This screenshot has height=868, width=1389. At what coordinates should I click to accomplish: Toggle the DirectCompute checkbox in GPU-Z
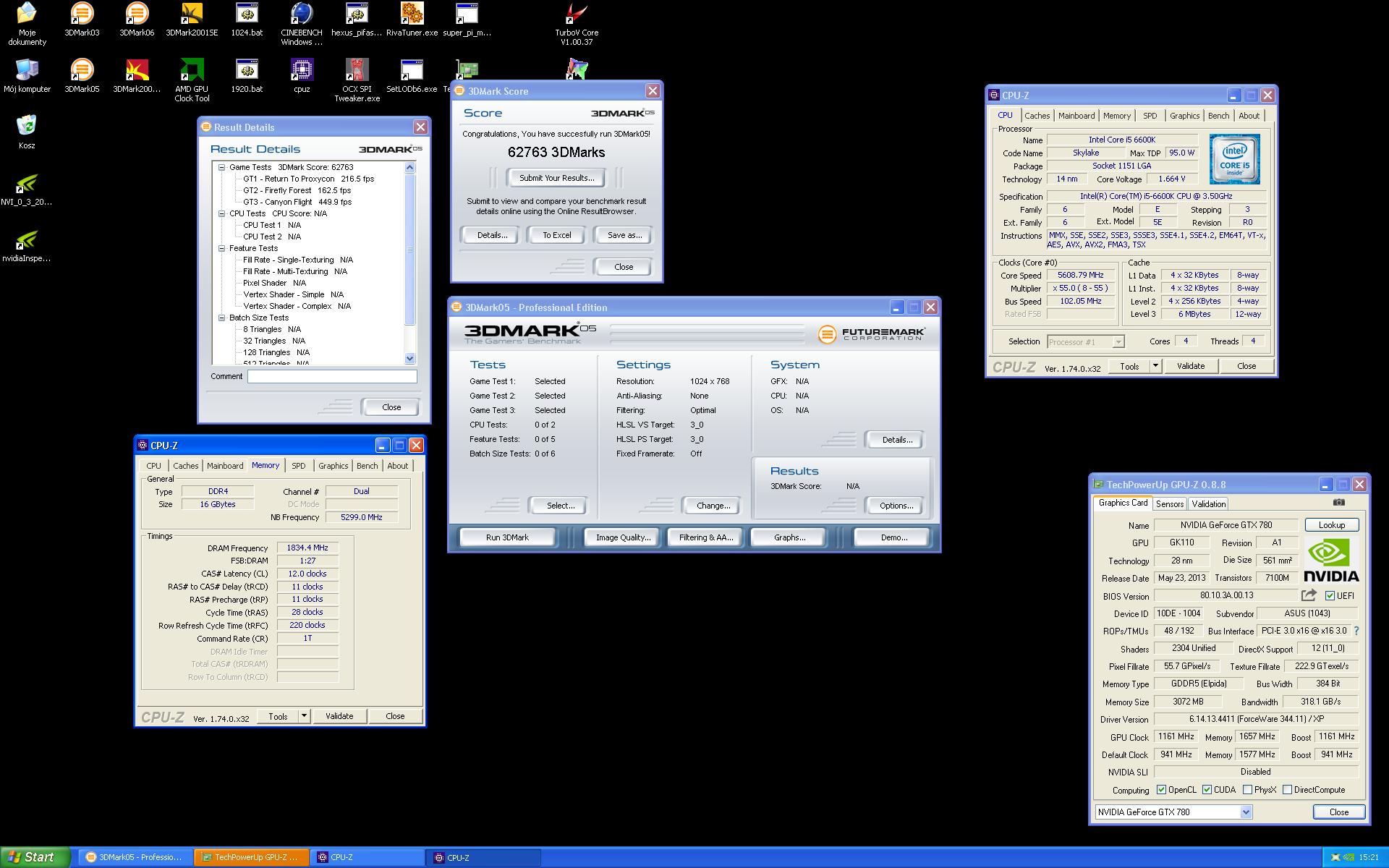click(x=1287, y=790)
